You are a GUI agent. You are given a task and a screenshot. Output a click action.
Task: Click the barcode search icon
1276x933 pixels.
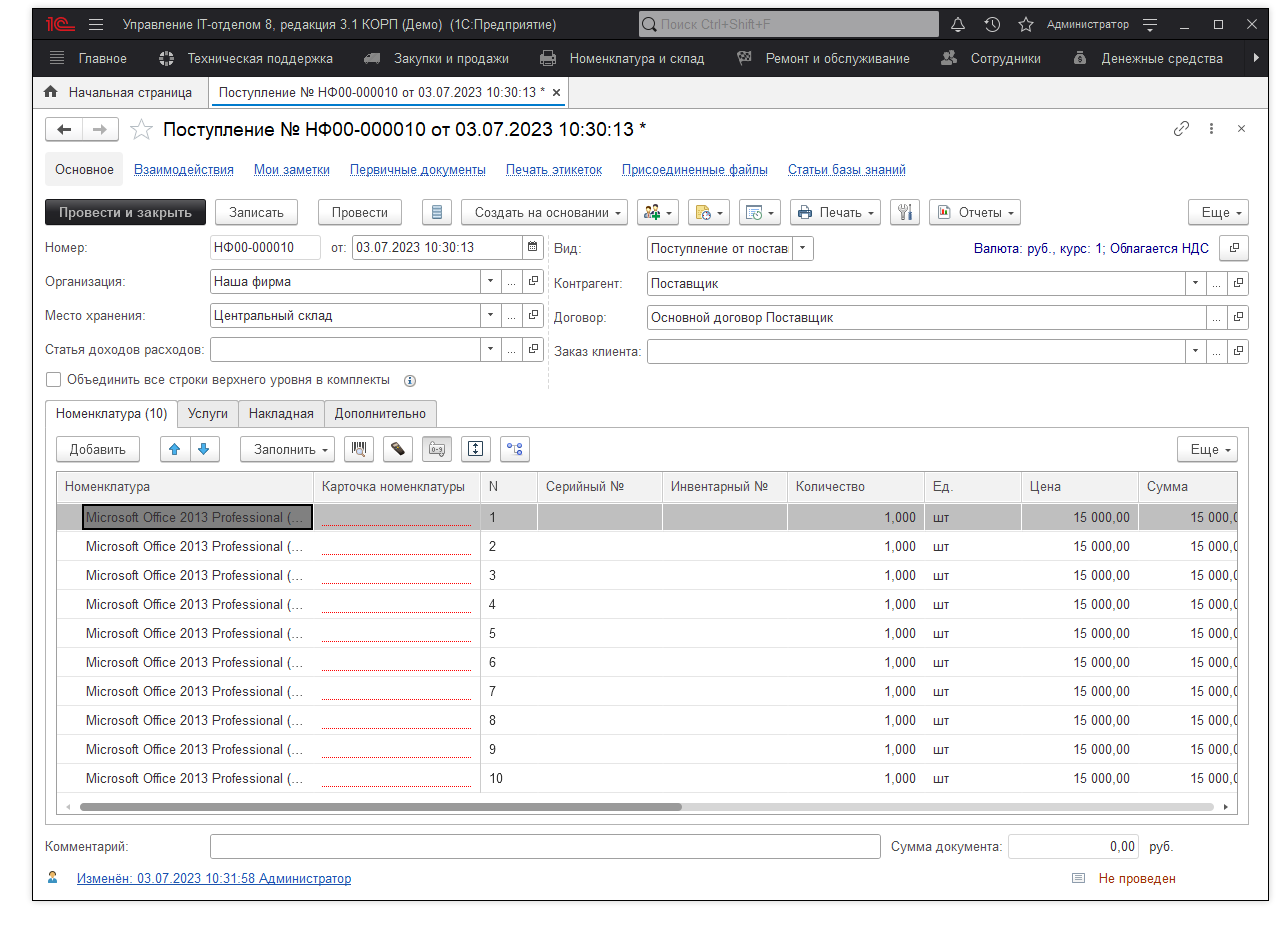pyautogui.click(x=359, y=450)
